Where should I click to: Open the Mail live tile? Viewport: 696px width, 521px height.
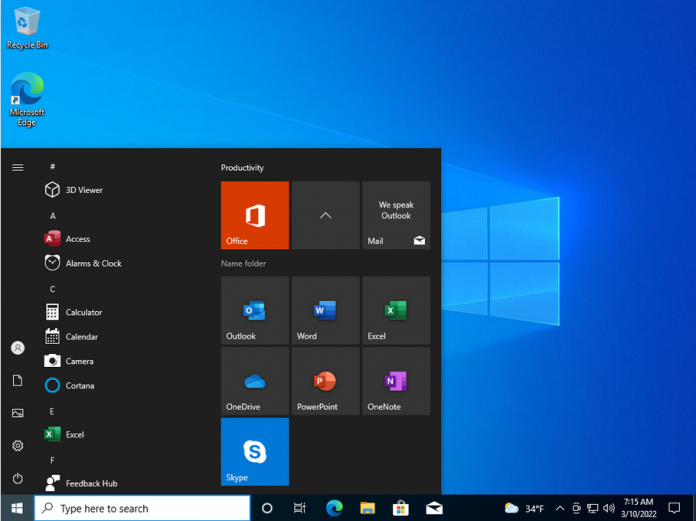click(396, 215)
